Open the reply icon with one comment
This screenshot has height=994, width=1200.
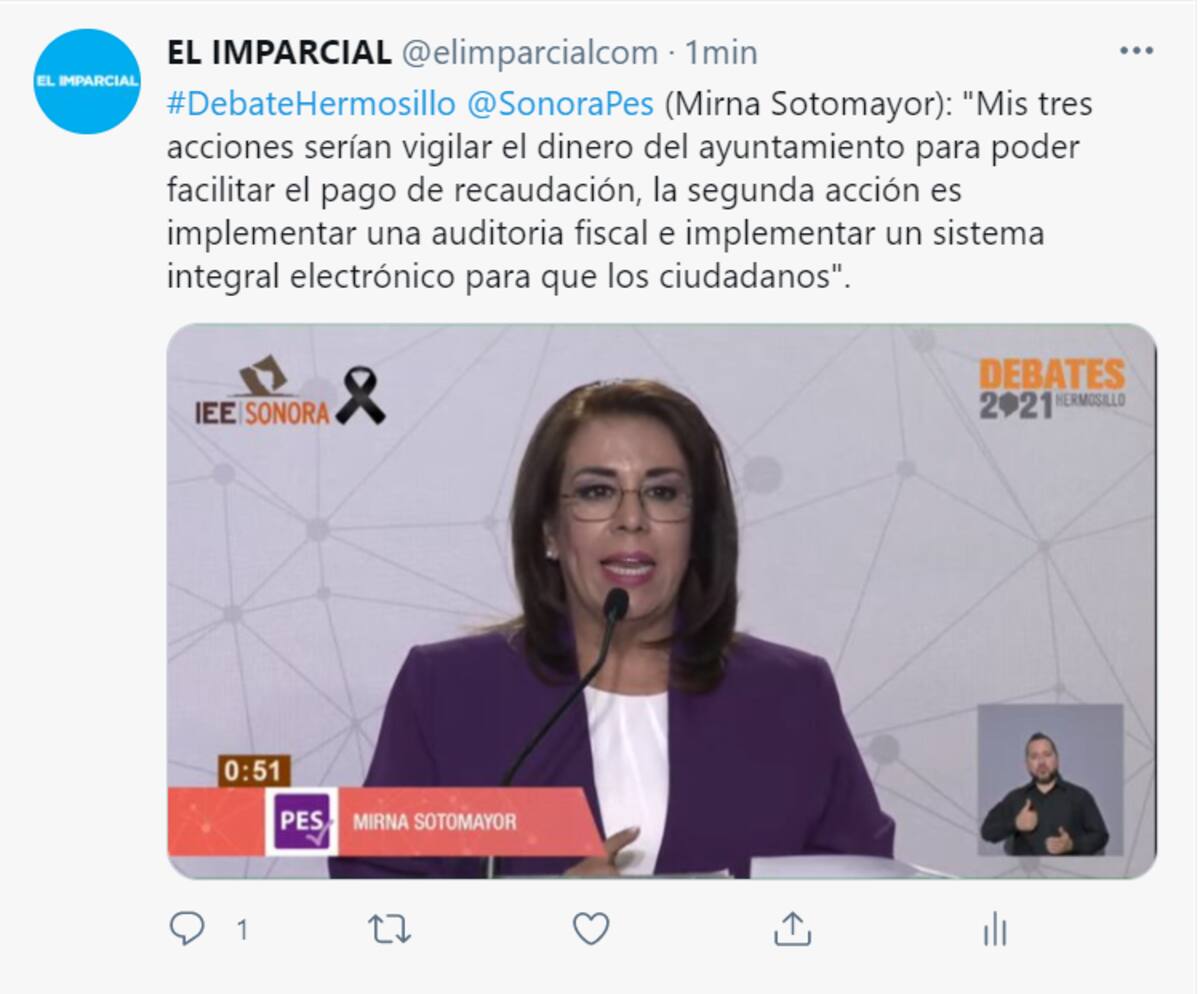187,930
